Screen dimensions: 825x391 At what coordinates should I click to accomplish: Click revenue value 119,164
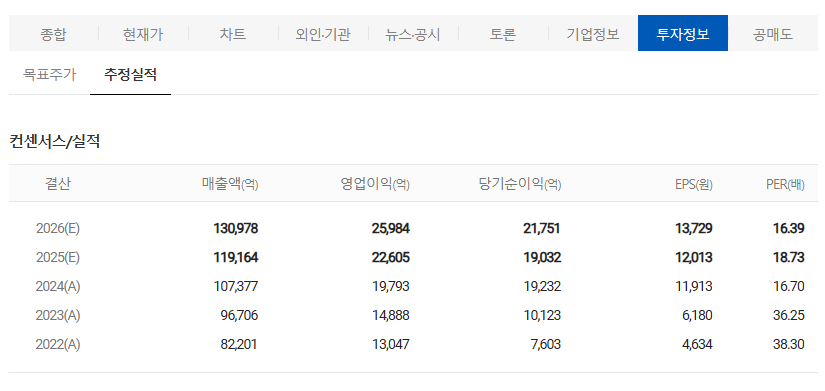tap(236, 257)
